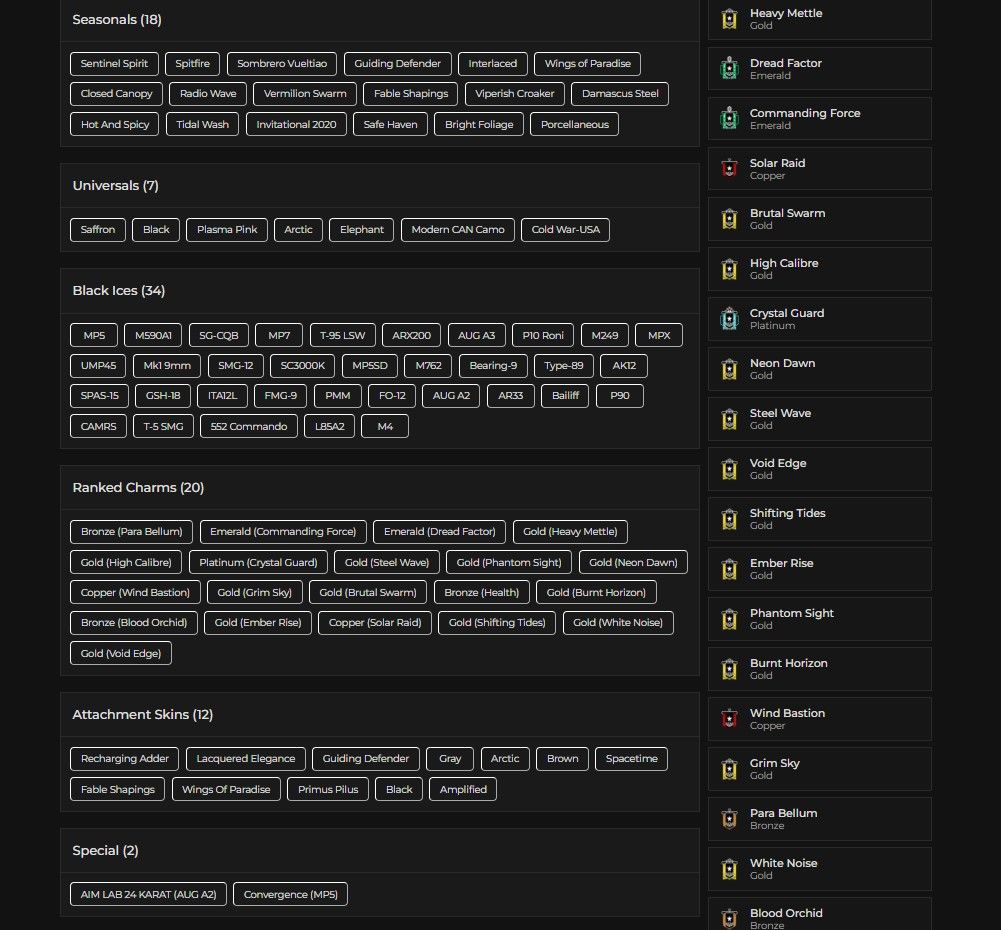Click the Wind Bastion copper charm icon

[729, 719]
